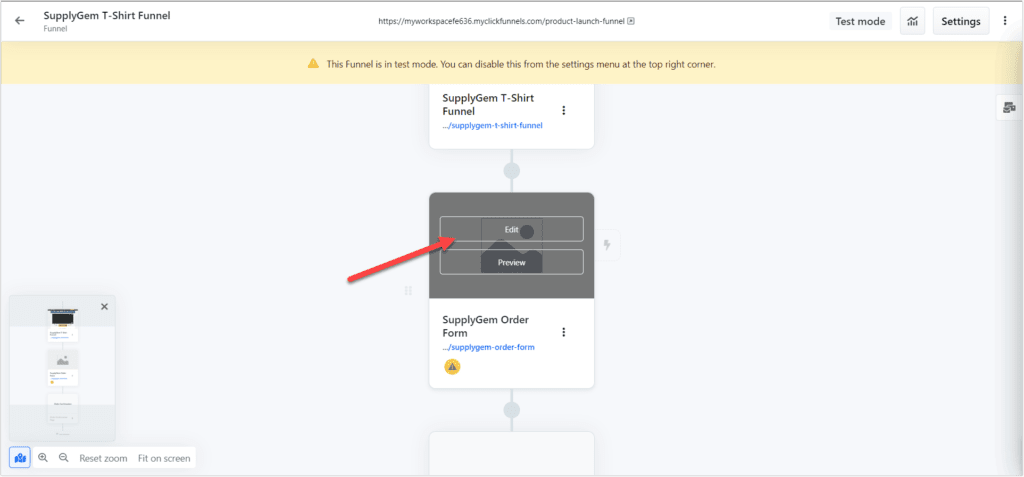The image size is (1024, 477).
Task: Open SupplyGem T-Shirt Funnel step options menu
Action: [564, 110]
